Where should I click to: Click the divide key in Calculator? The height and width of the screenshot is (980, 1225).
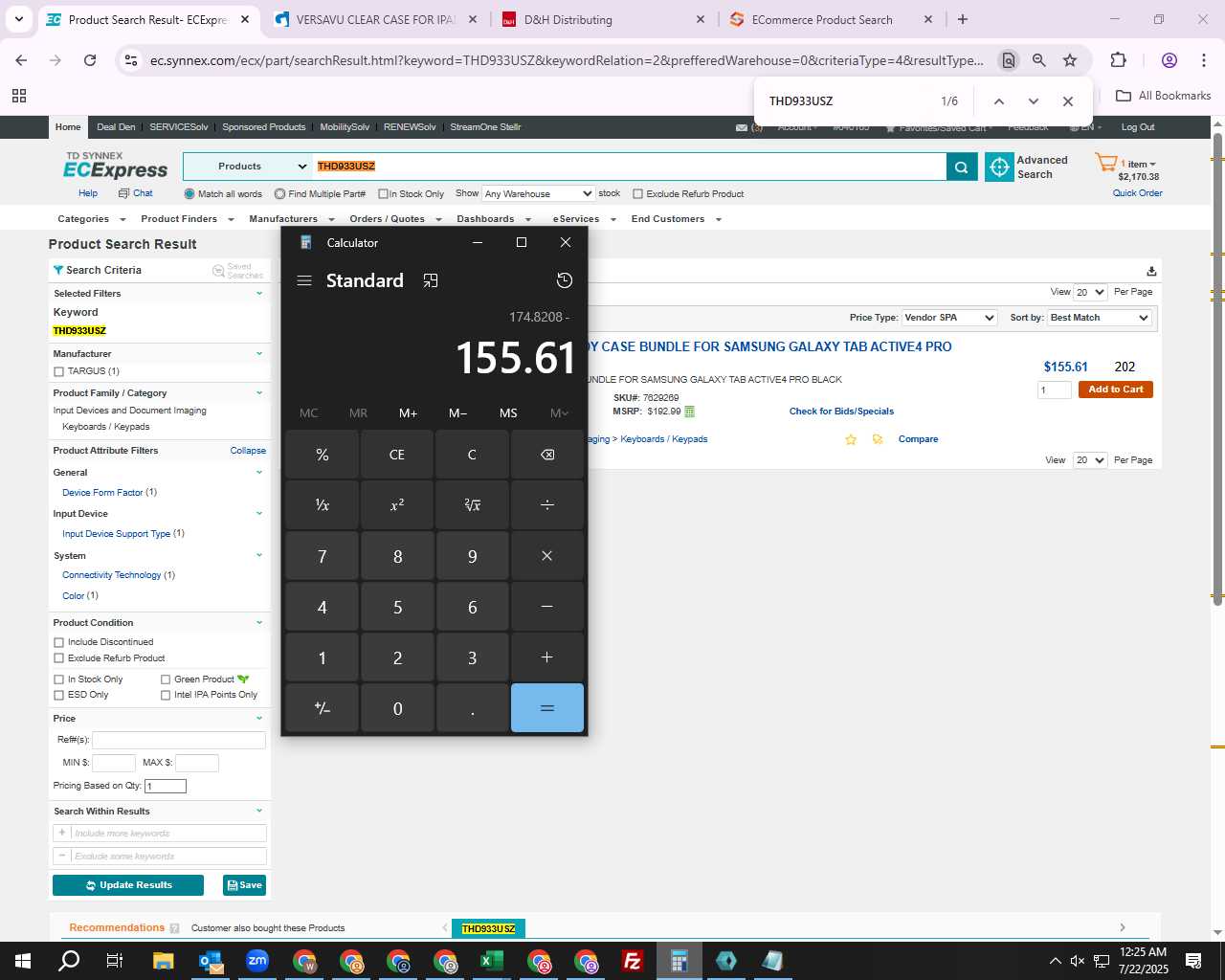coord(547,505)
